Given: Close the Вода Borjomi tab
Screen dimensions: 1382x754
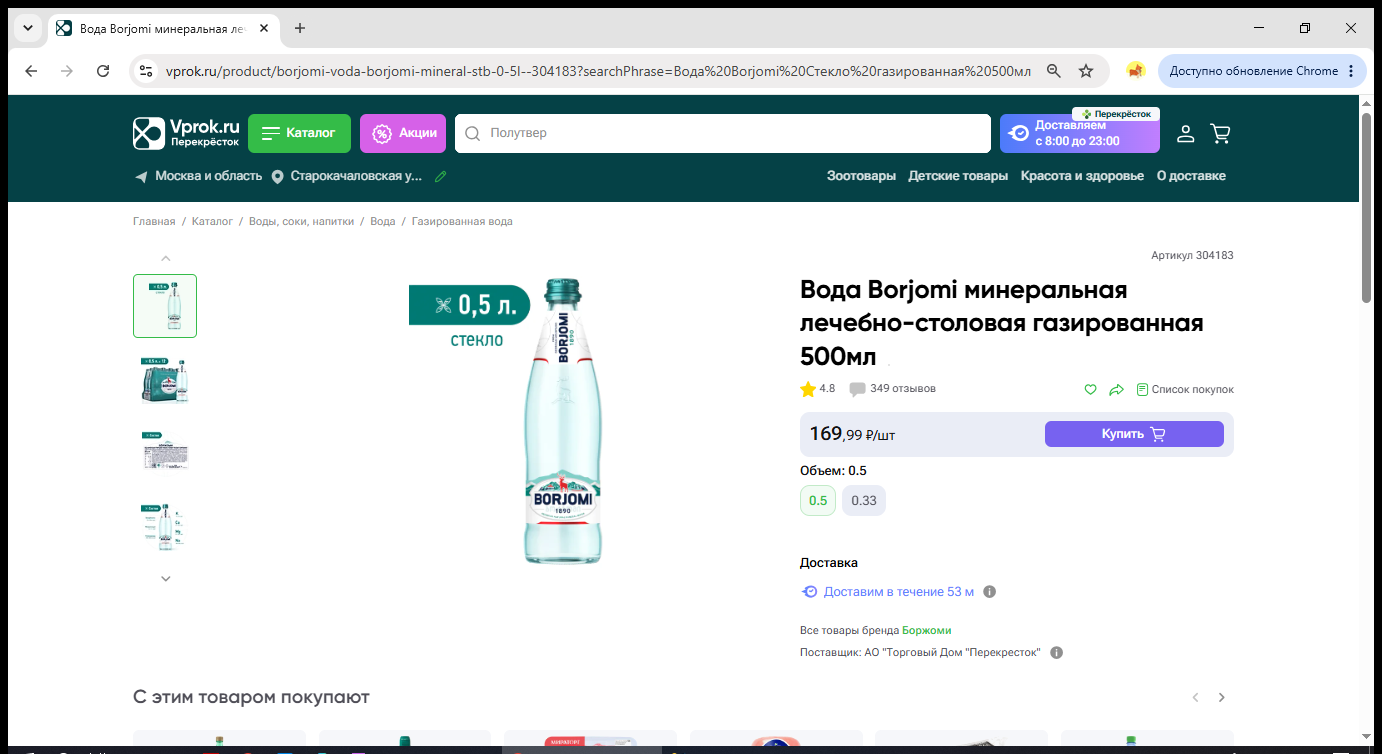Looking at the screenshot, I should [264, 28].
